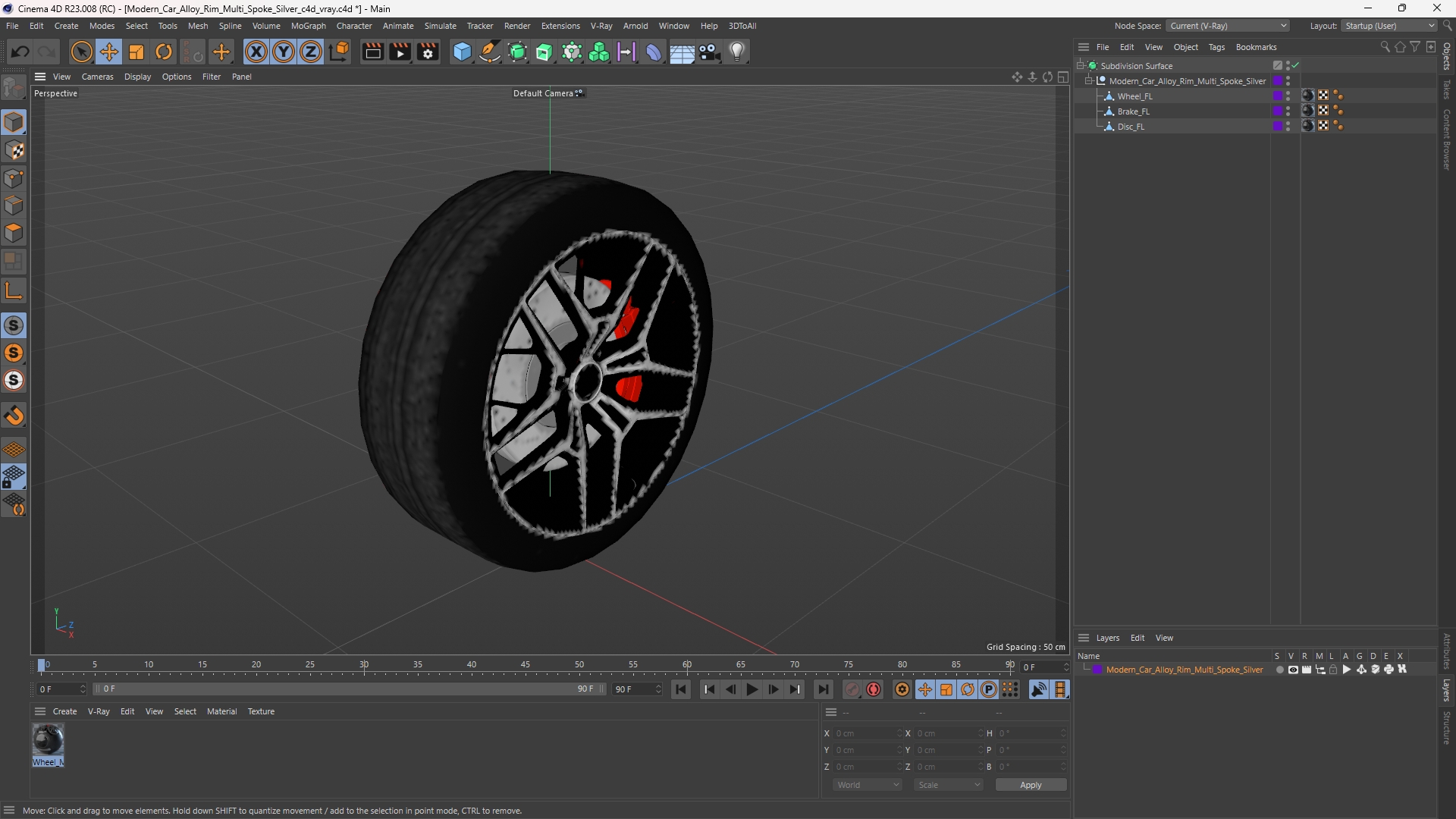Render the current view
Viewport: 1456px width, 819px height.
tap(372, 52)
